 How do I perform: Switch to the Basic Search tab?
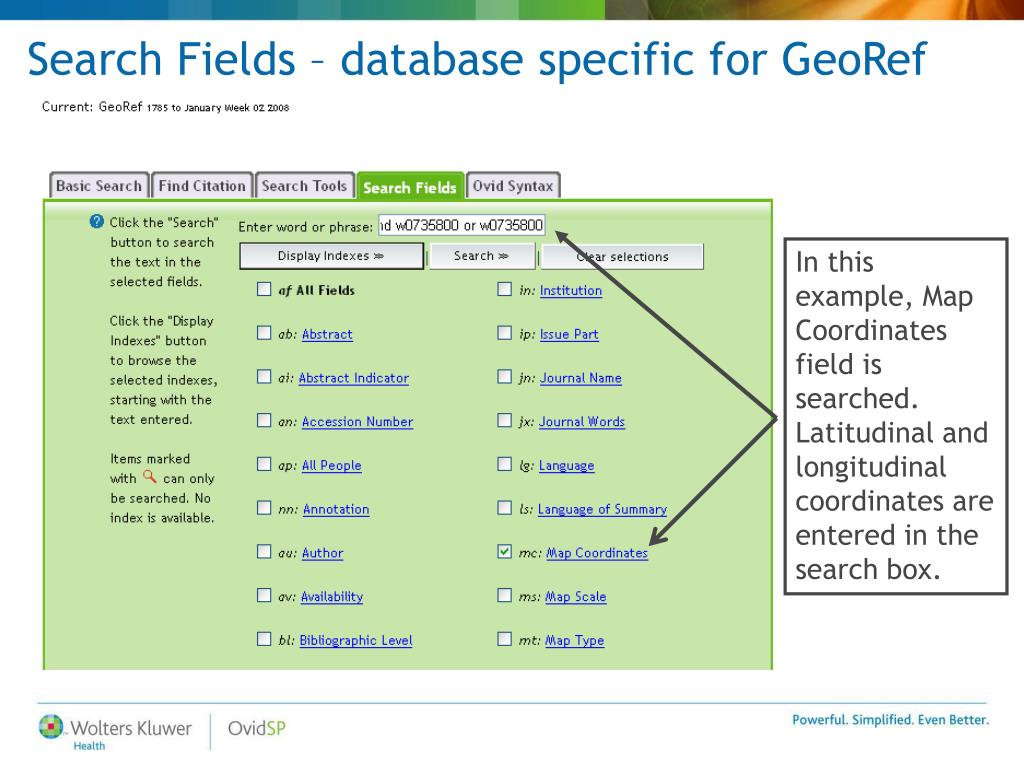(99, 185)
